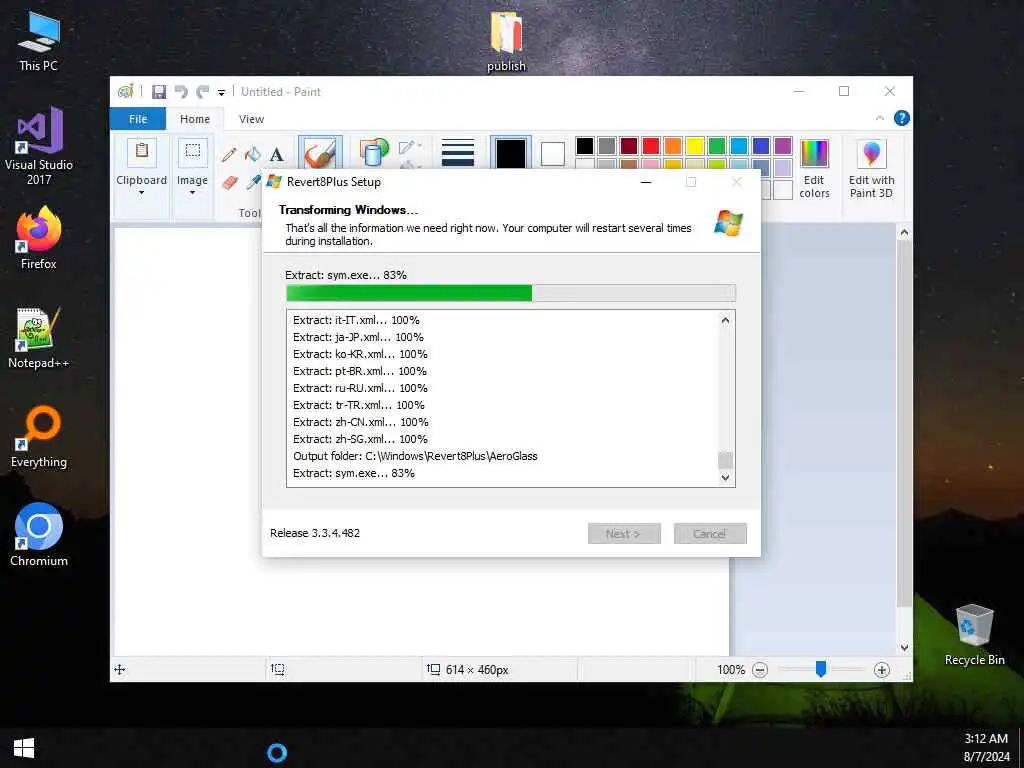This screenshot has width=1024, height=768.
Task: Click the Save icon in Paint's quick access toolbar
Action: click(x=159, y=92)
